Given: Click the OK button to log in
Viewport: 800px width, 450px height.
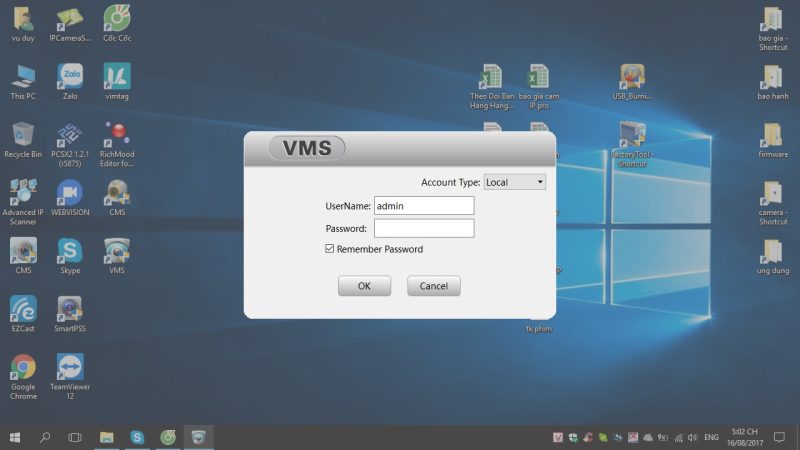Looking at the screenshot, I should coord(364,286).
